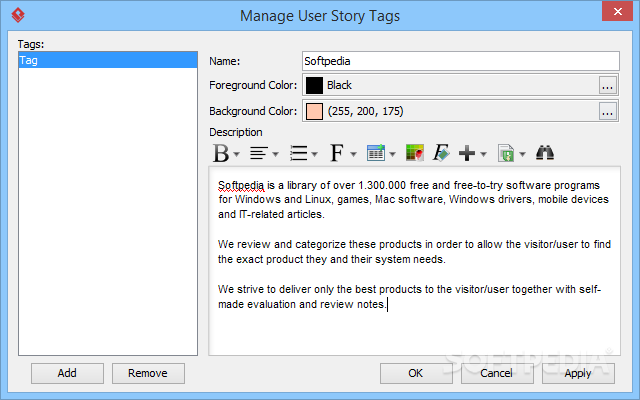
Task: Click the Add button
Action: (x=67, y=373)
